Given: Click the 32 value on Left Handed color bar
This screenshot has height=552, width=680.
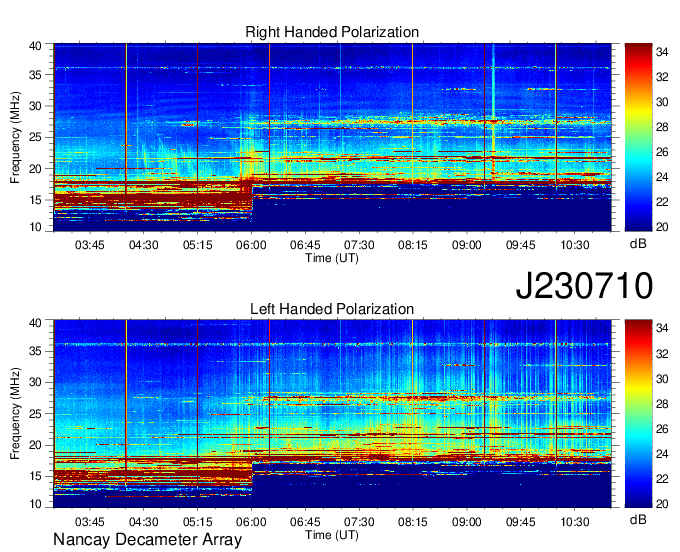Looking at the screenshot, I should tap(662, 353).
